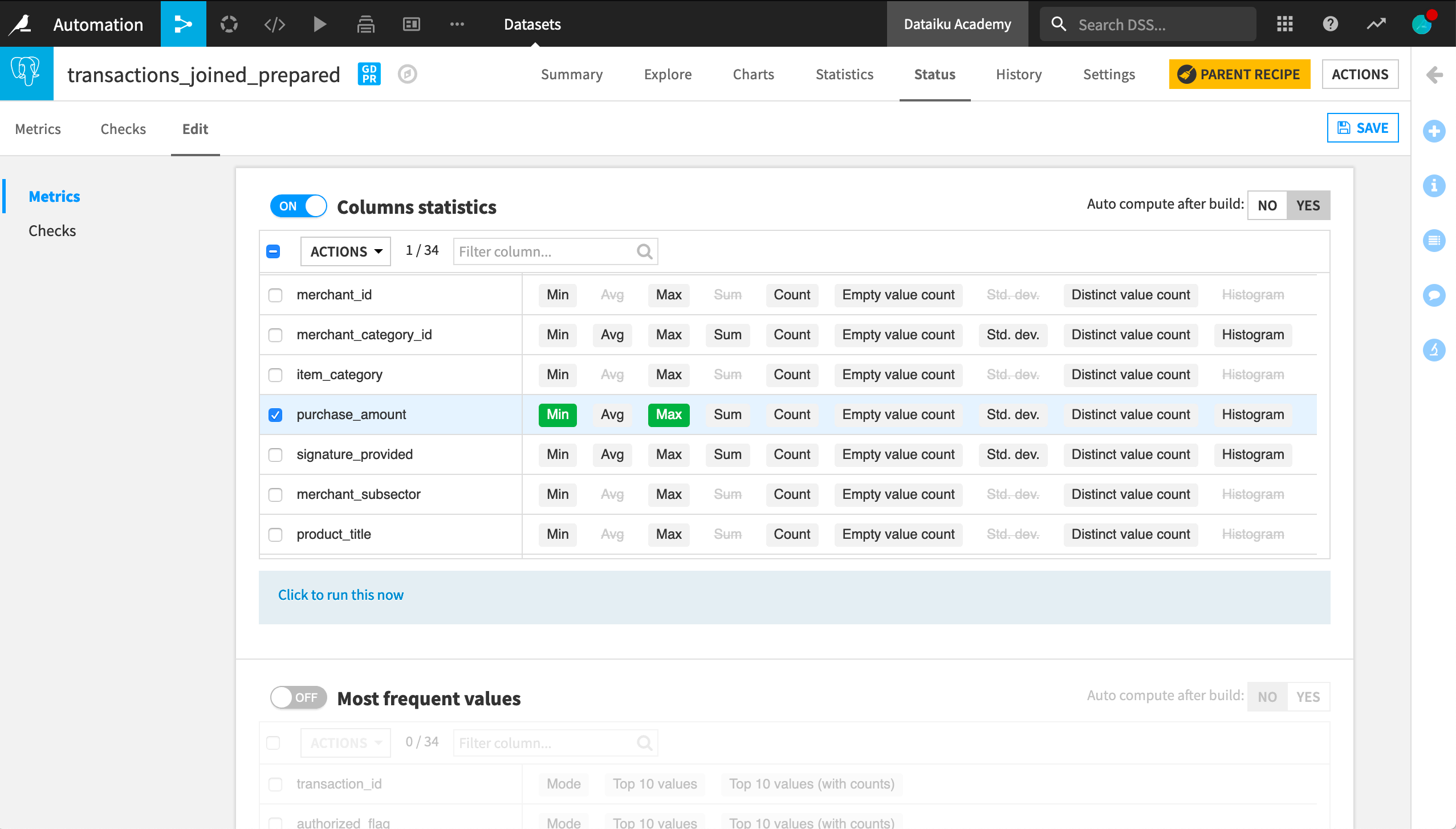Image resolution: width=1456 pixels, height=829 pixels.
Task: Open the help question mark icon
Action: (1330, 24)
